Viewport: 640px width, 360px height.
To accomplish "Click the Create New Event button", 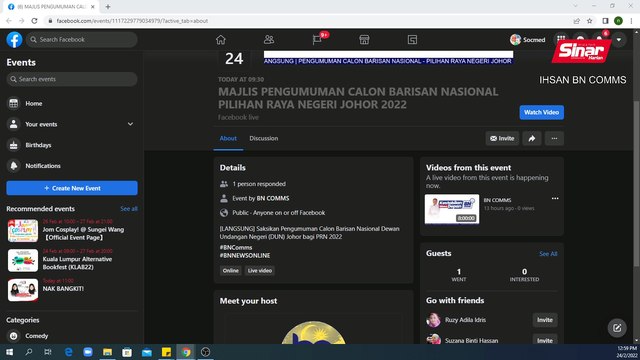I will [x=72, y=188].
